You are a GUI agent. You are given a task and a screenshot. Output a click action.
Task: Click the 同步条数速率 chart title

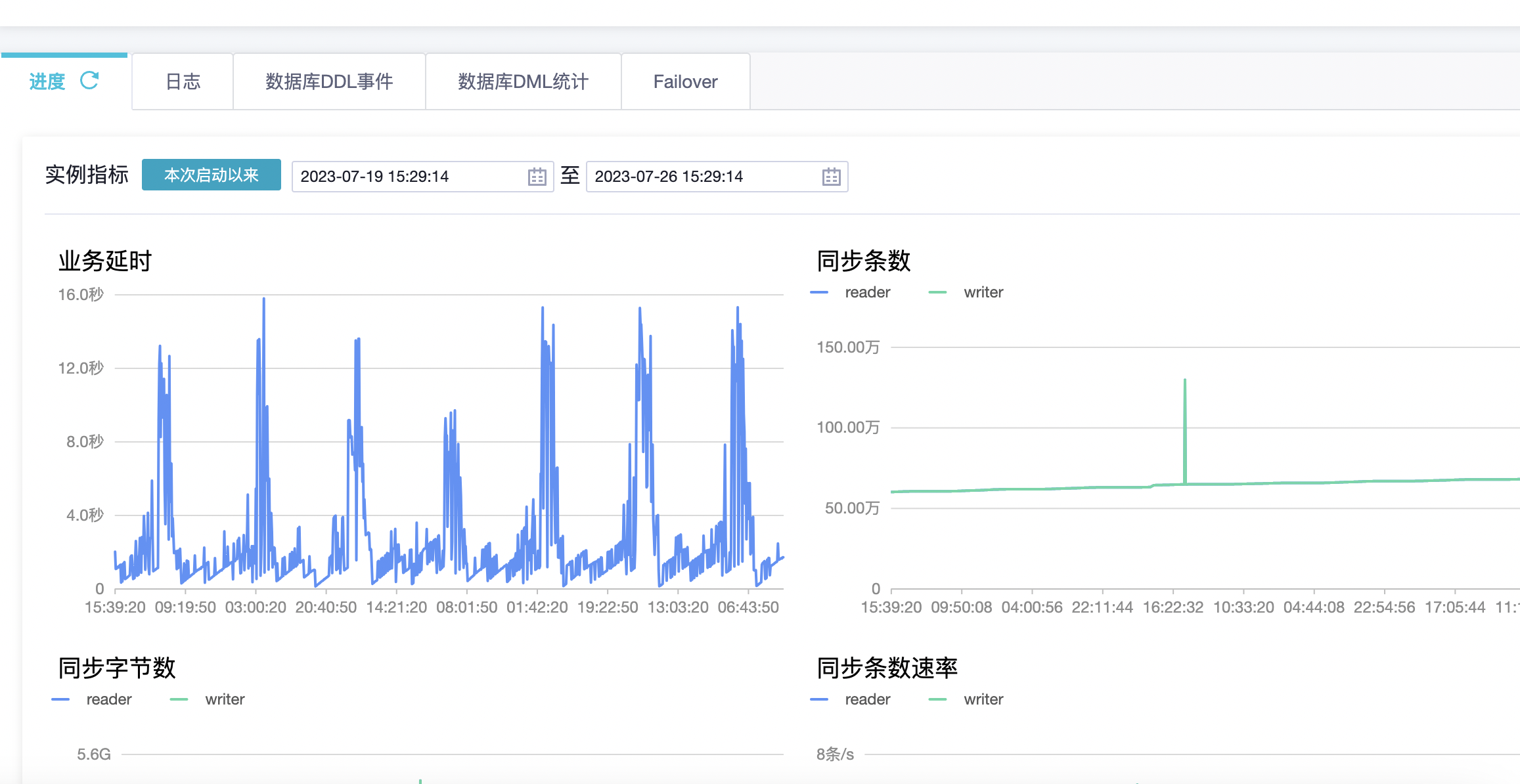tap(887, 668)
